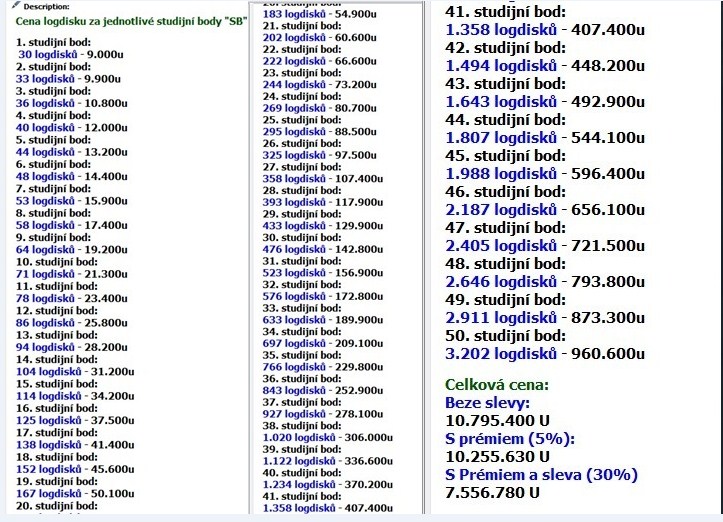Click the amount "10.255.630 U"
Screen dimensions: 723x522
click(x=498, y=457)
